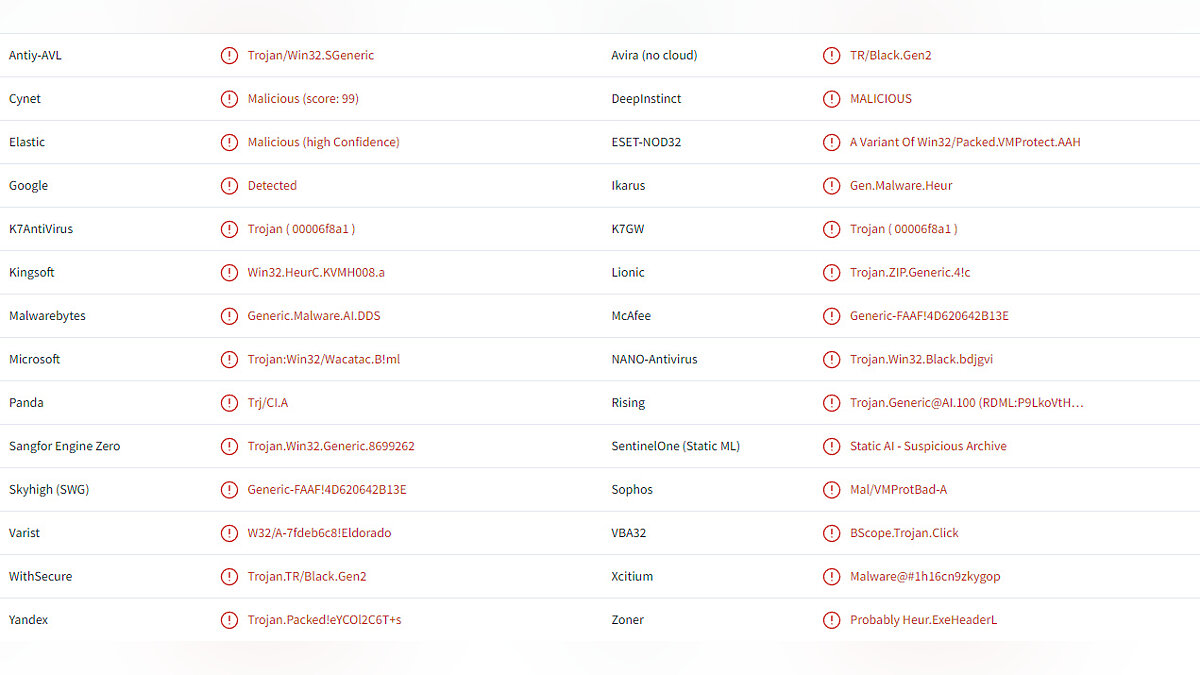Click the alert icon beside Trj/CI.A

point(229,403)
